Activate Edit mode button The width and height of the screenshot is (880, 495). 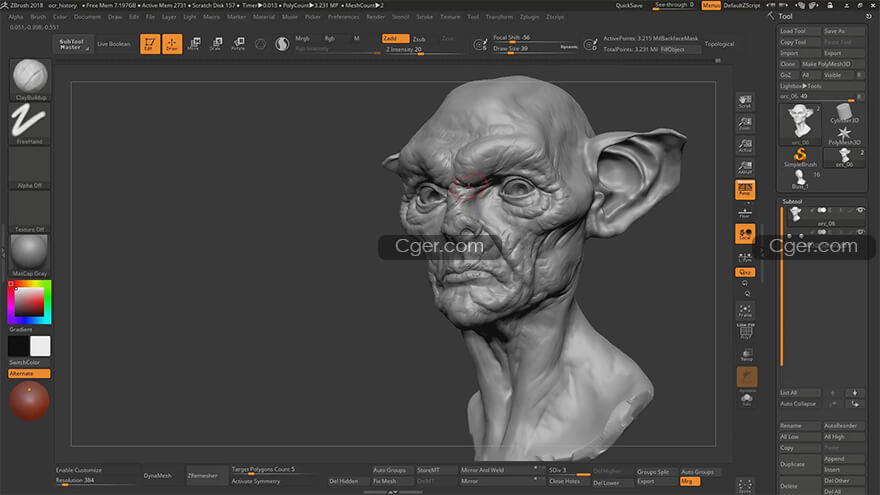pyautogui.click(x=150, y=44)
